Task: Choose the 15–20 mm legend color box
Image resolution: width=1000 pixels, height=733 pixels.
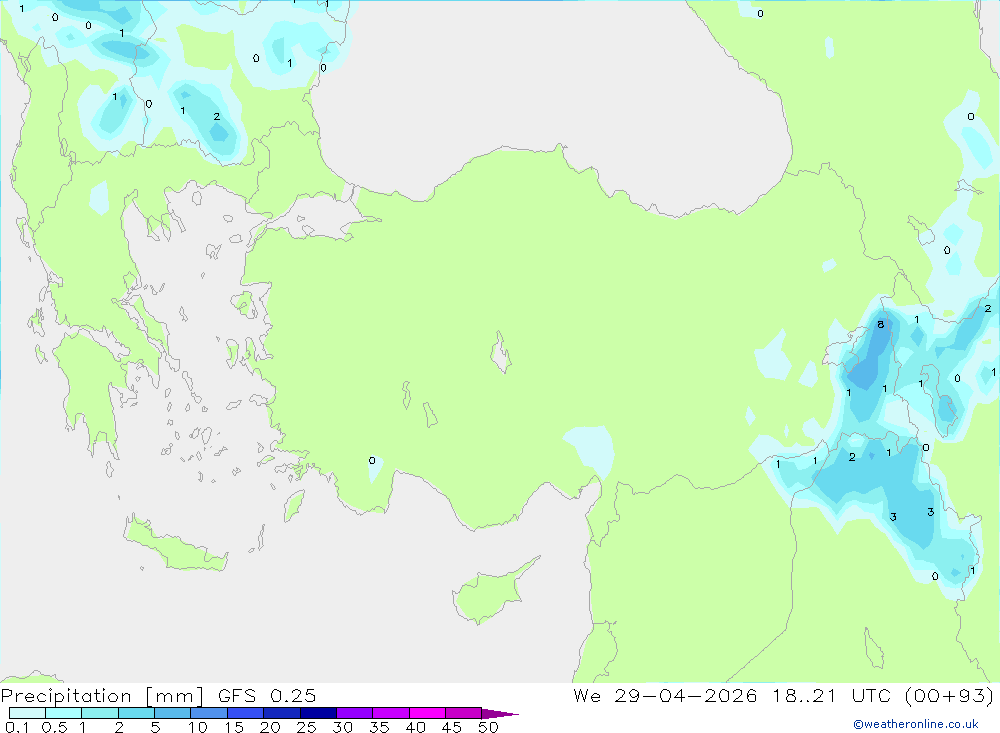Action: tap(246, 713)
